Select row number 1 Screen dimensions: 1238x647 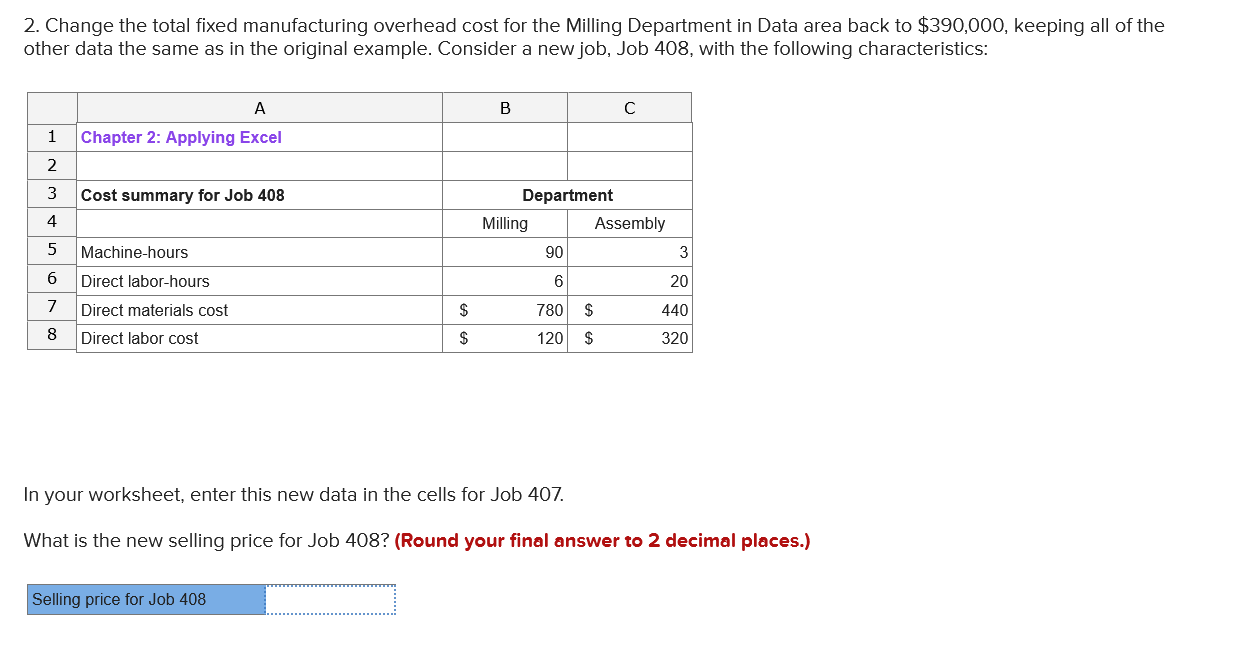(51, 137)
